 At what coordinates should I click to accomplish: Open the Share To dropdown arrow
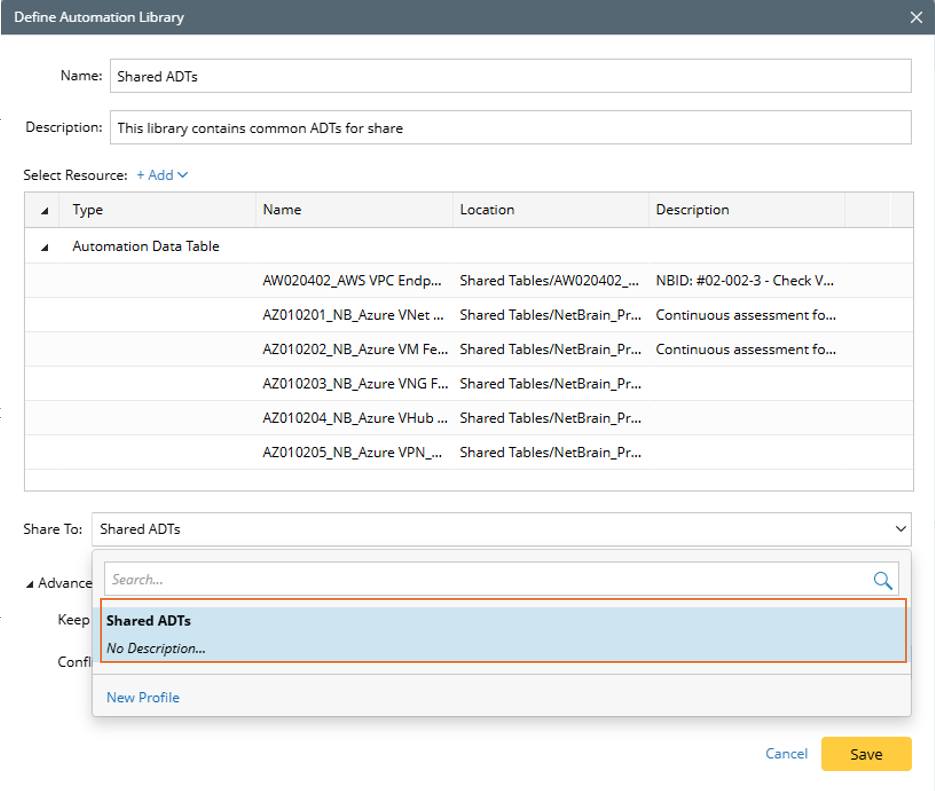pyautogui.click(x=902, y=529)
